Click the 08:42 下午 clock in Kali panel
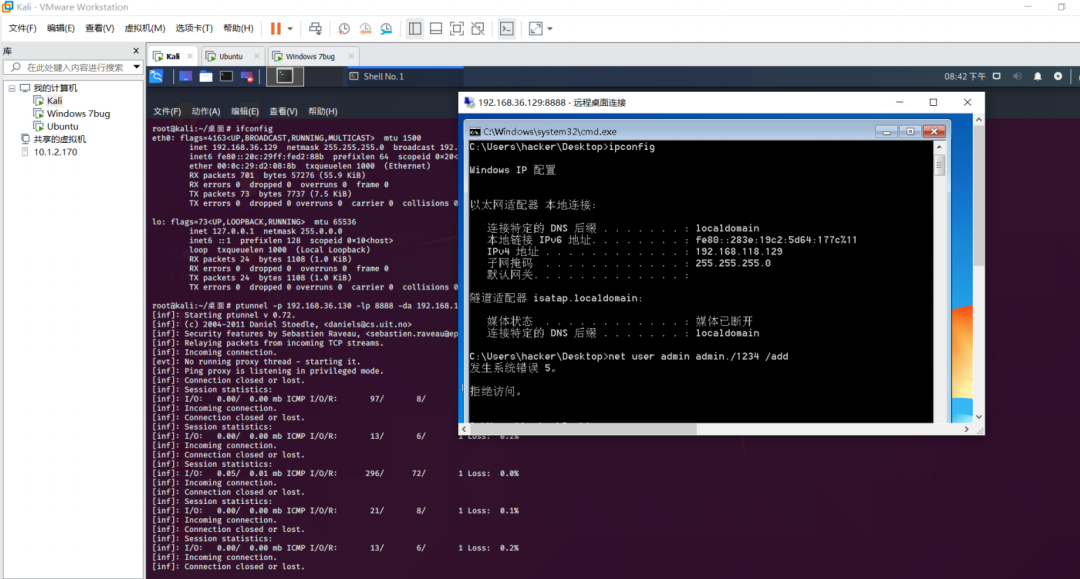Viewport: 1080px width, 579px height. click(965, 76)
